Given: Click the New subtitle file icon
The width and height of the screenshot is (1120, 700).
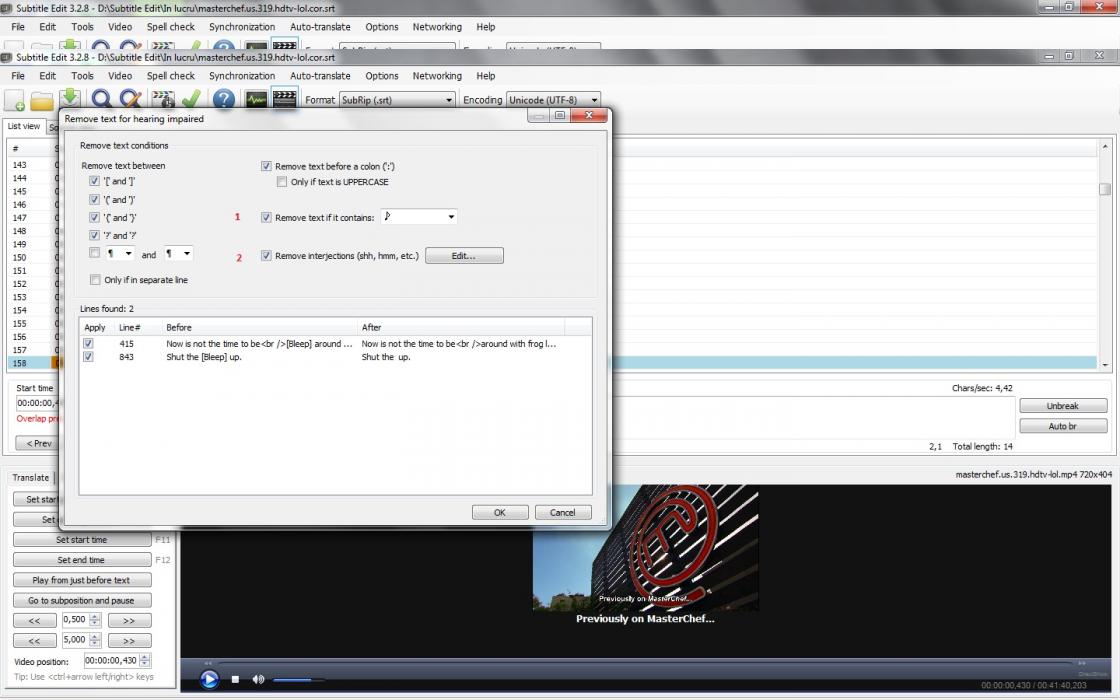Looking at the screenshot, I should (x=15, y=100).
